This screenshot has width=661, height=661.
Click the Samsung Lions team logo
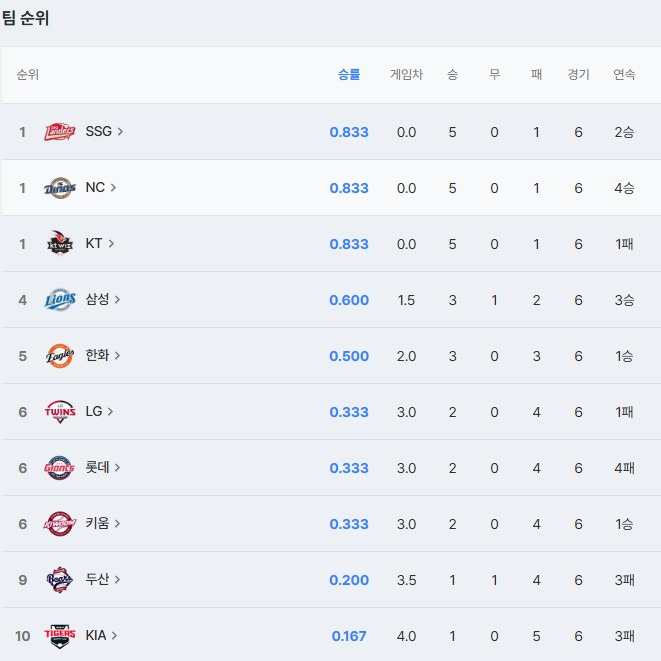(60, 300)
